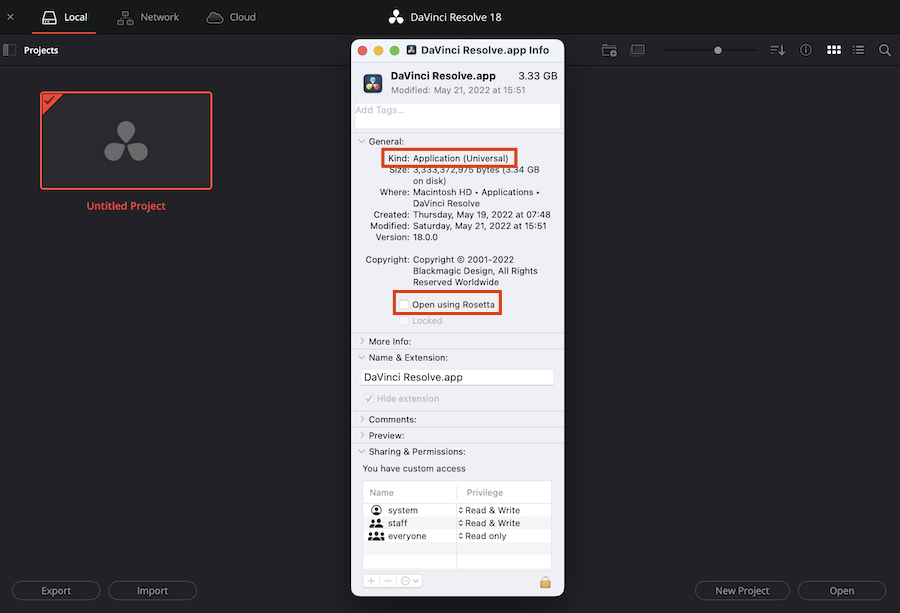Click the add user plus button

click(371, 581)
